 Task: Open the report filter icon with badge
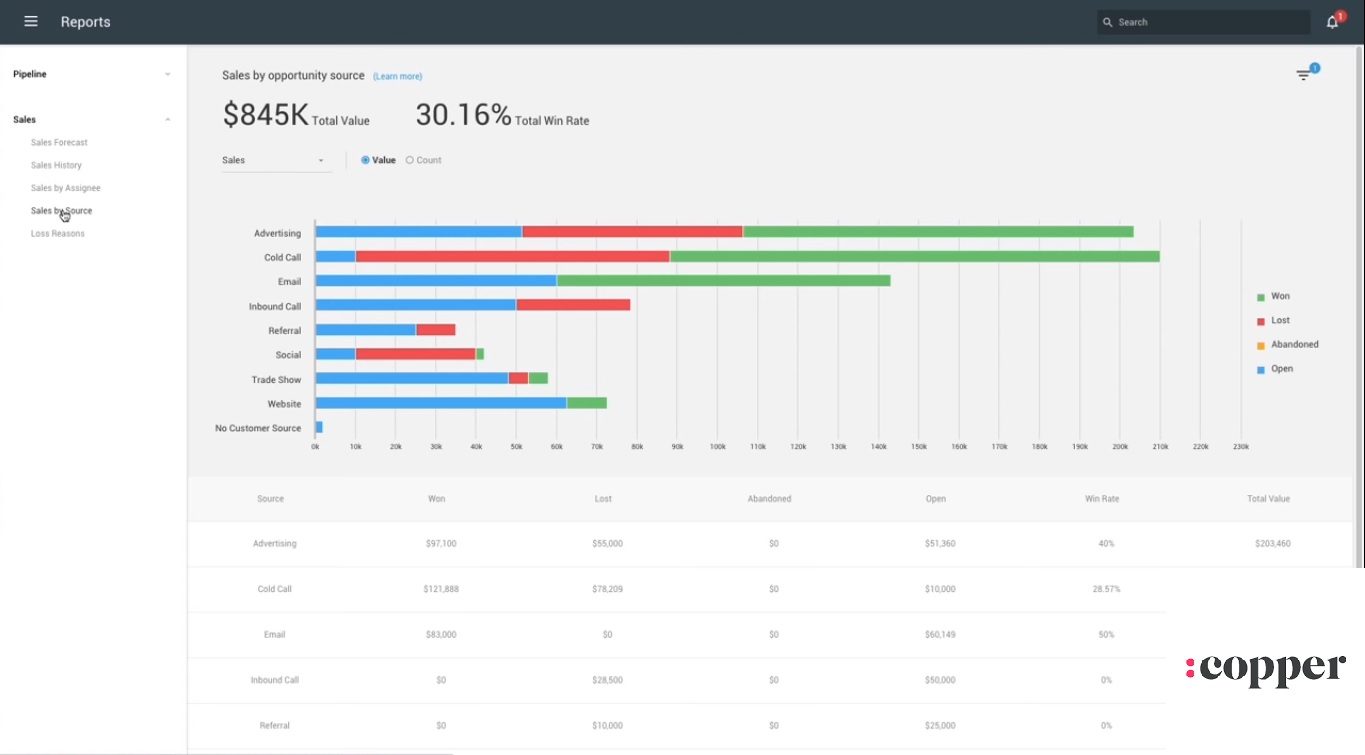[1303, 74]
